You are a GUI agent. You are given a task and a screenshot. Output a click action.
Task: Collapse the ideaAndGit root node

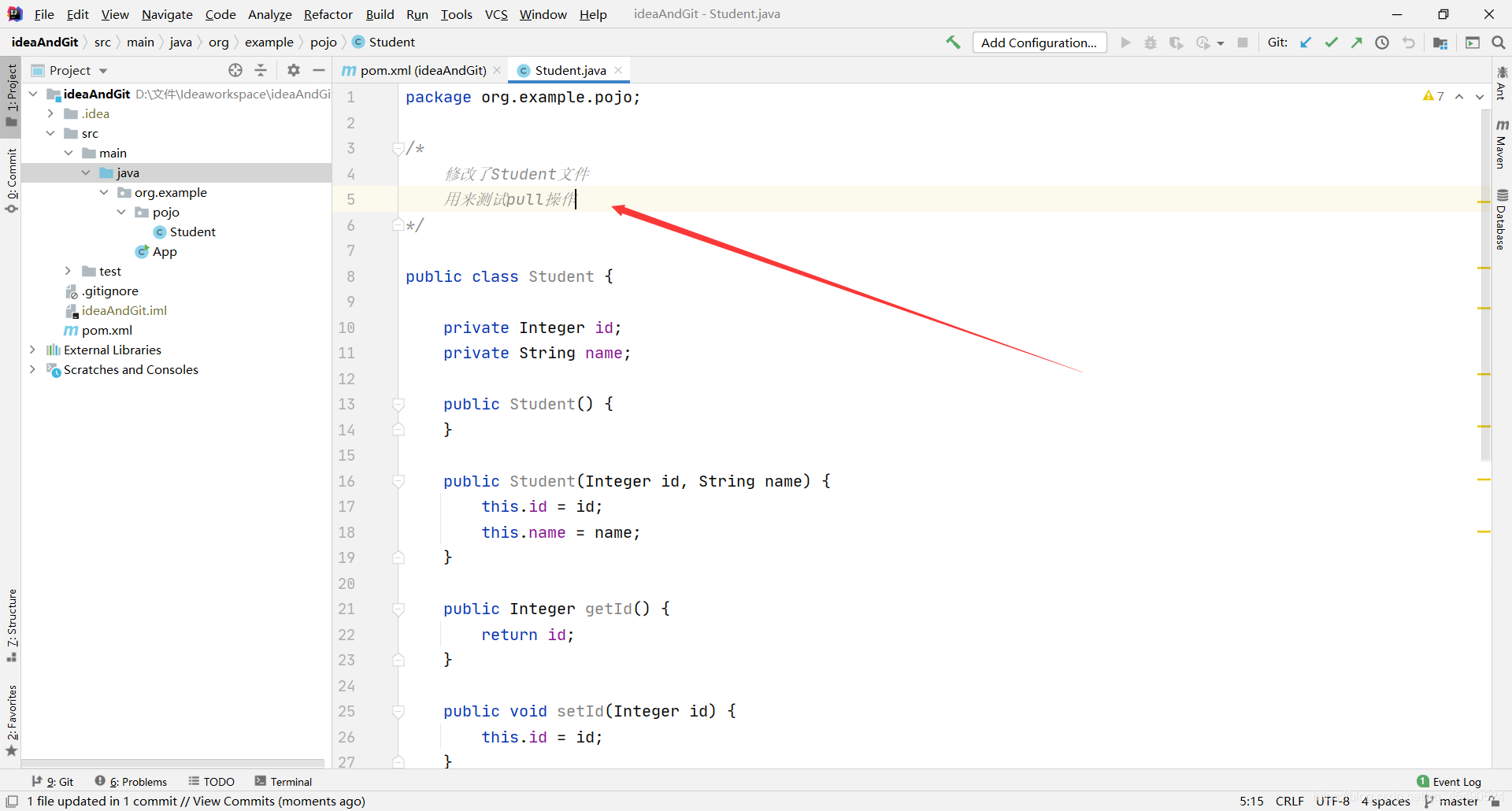click(x=33, y=94)
